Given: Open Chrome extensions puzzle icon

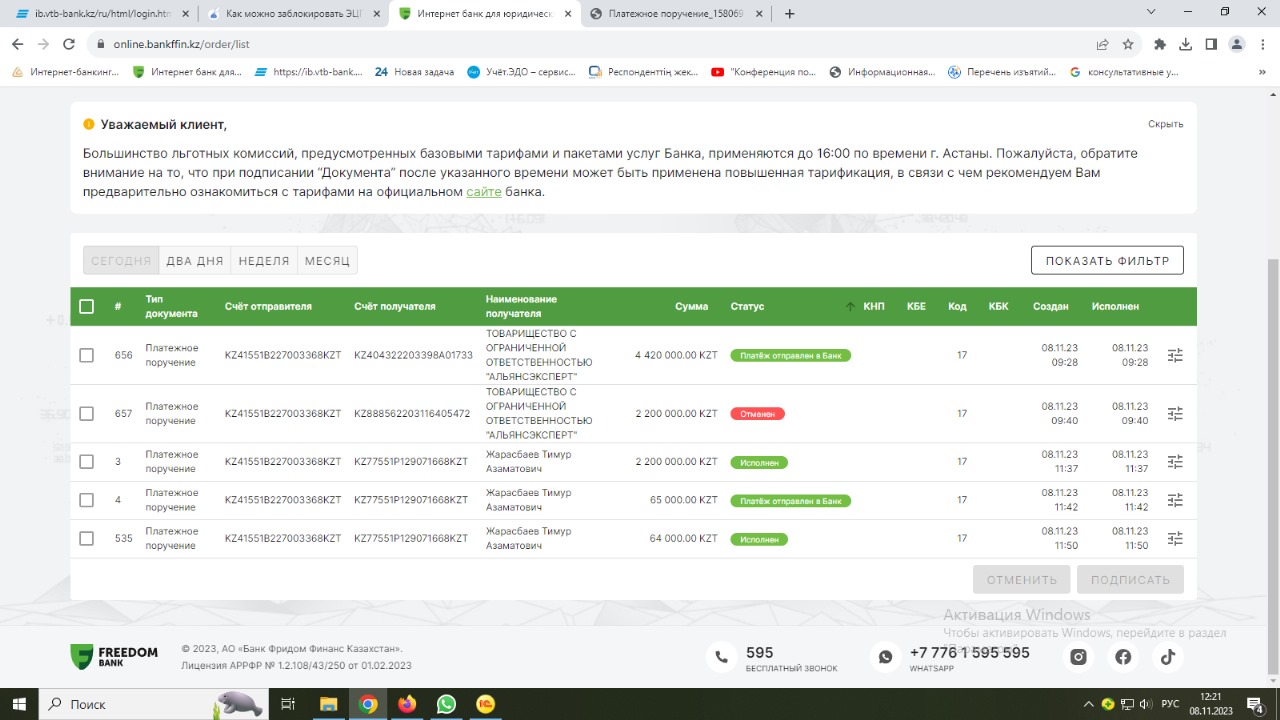Looking at the screenshot, I should click(x=1160, y=44).
